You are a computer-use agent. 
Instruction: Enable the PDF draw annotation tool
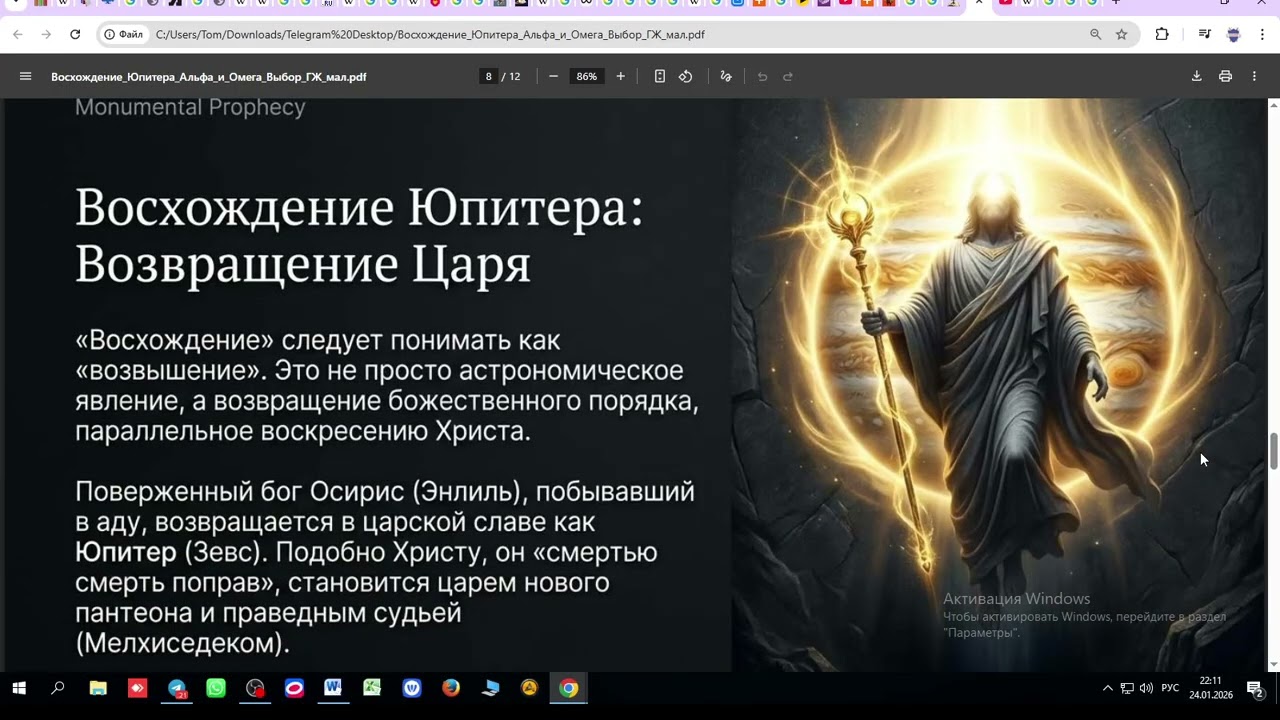726,76
